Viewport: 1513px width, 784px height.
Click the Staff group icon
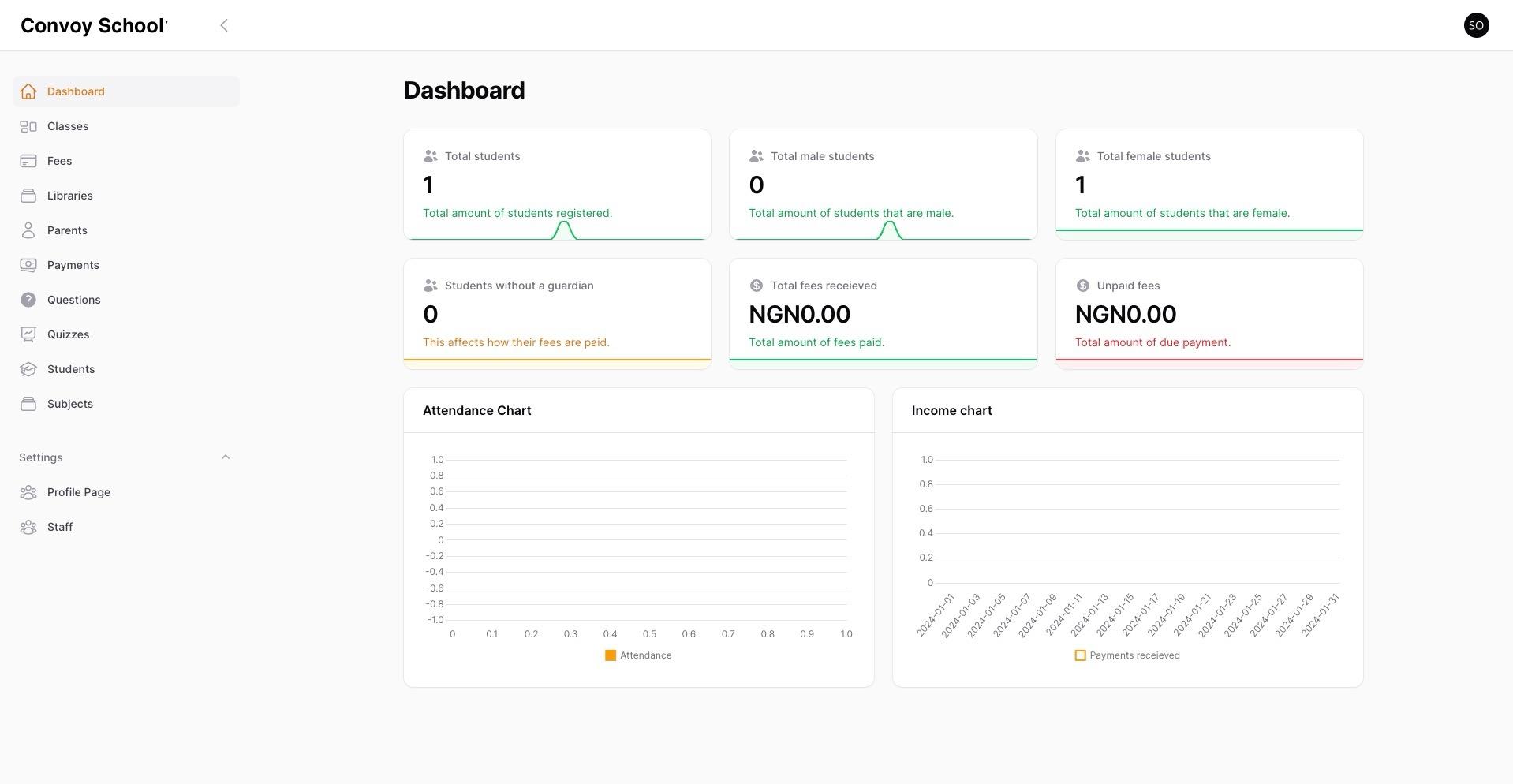click(28, 527)
